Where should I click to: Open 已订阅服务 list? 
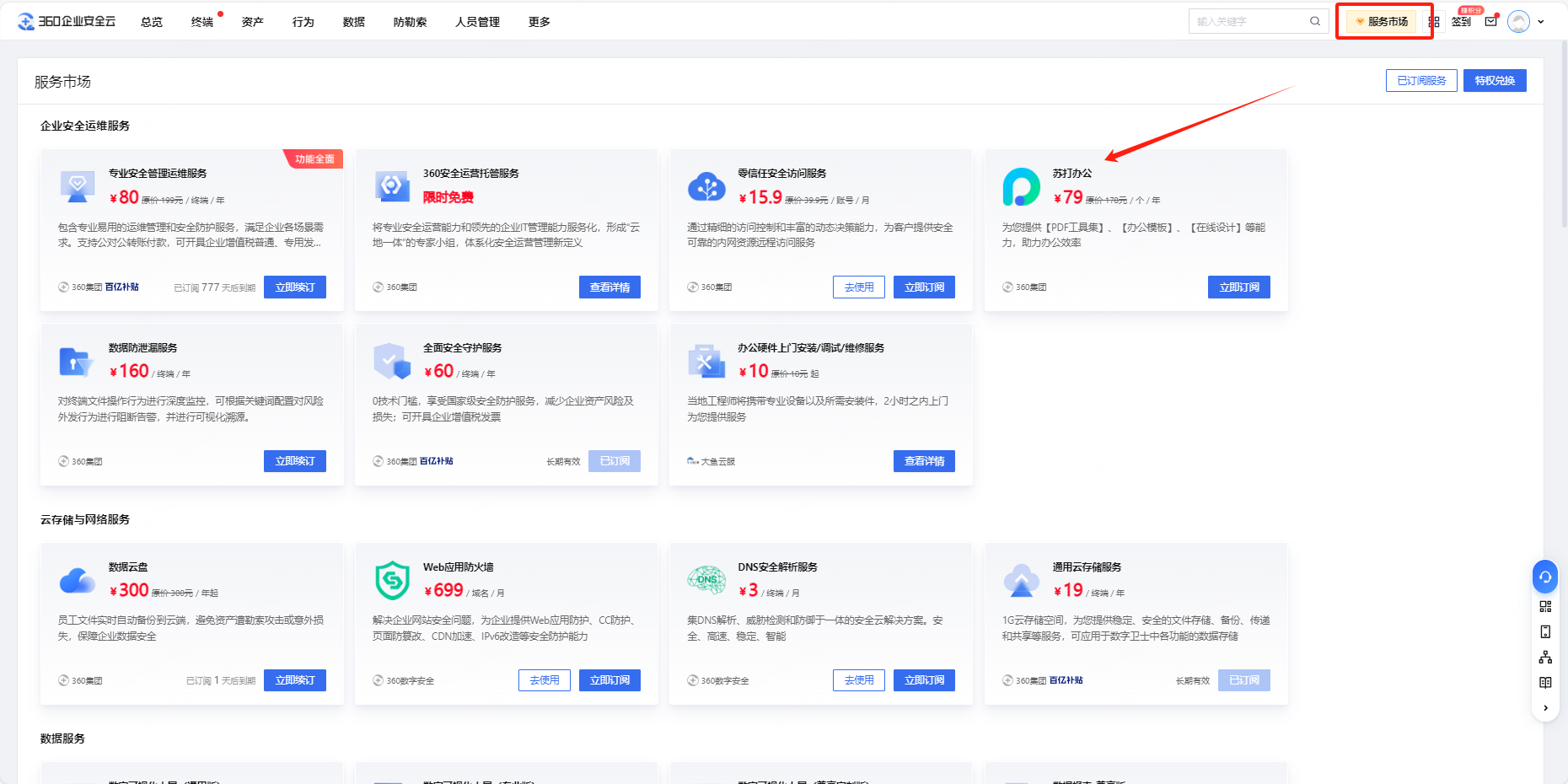point(1421,80)
